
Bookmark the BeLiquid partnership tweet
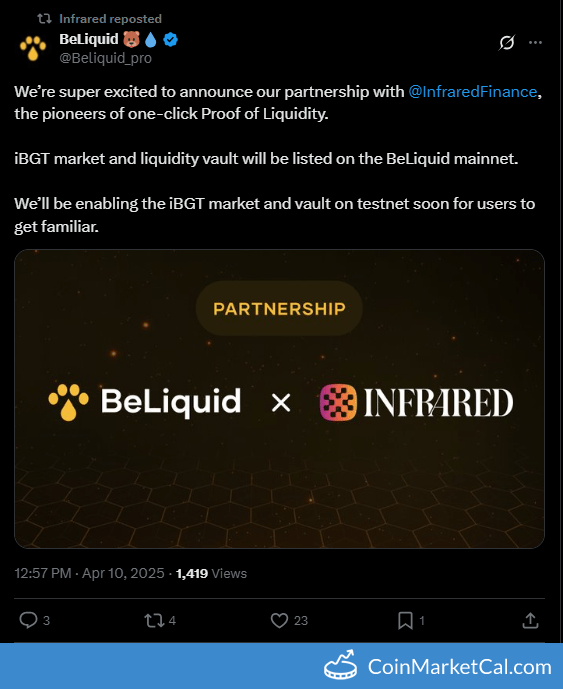[x=405, y=620]
